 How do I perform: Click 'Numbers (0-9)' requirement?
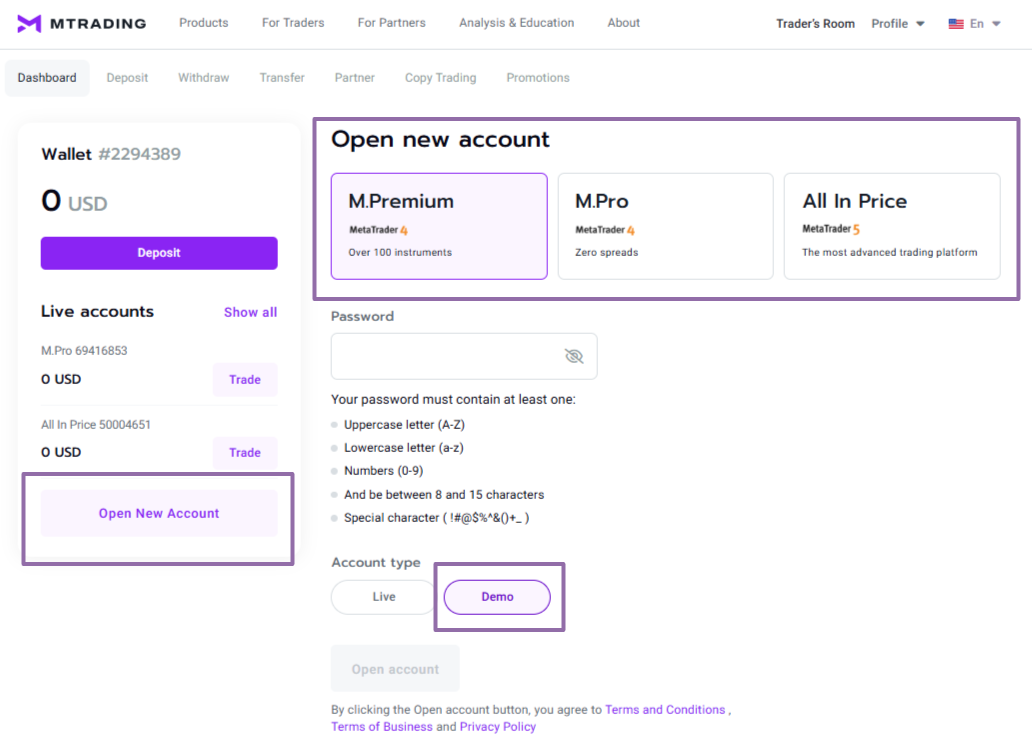(384, 470)
